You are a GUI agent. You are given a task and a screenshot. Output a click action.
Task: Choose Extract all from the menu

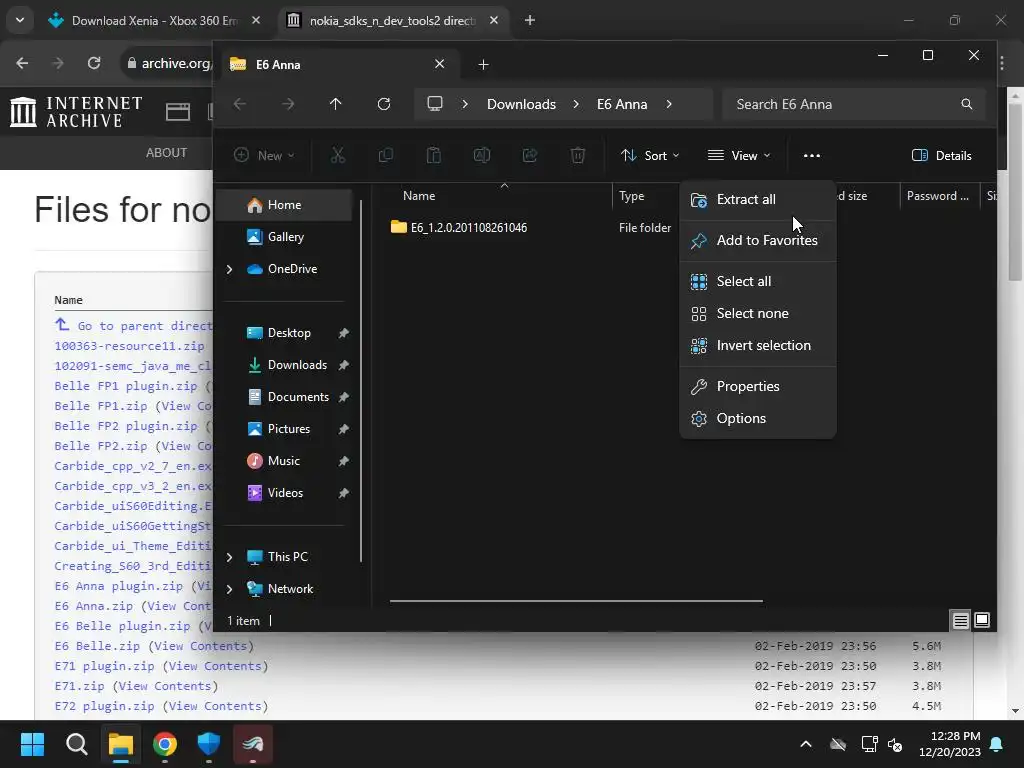758,200
